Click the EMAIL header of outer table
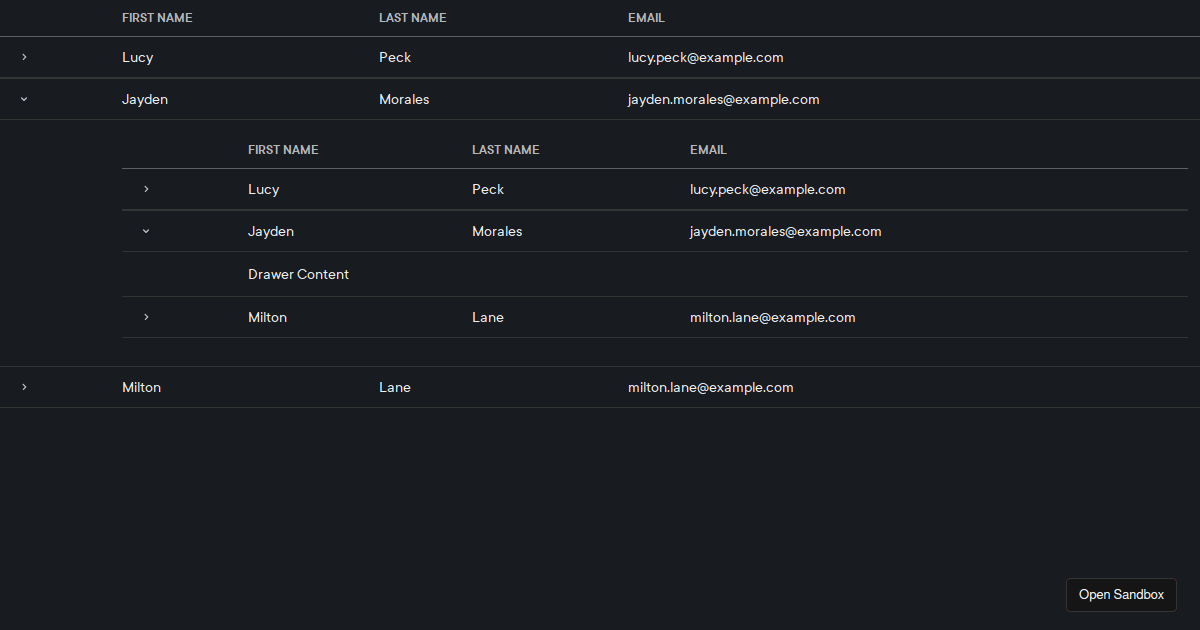This screenshot has height=630, width=1200. [x=646, y=17]
